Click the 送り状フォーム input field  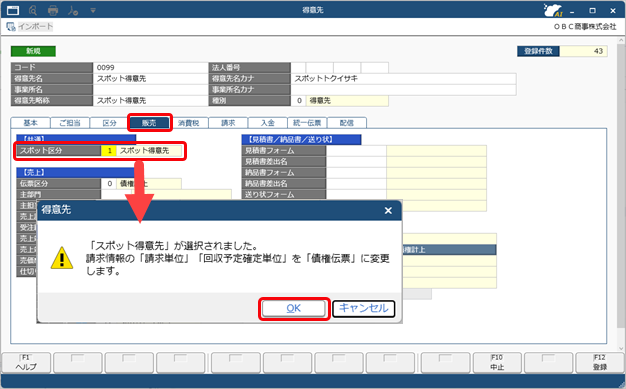pyautogui.click(x=356, y=194)
